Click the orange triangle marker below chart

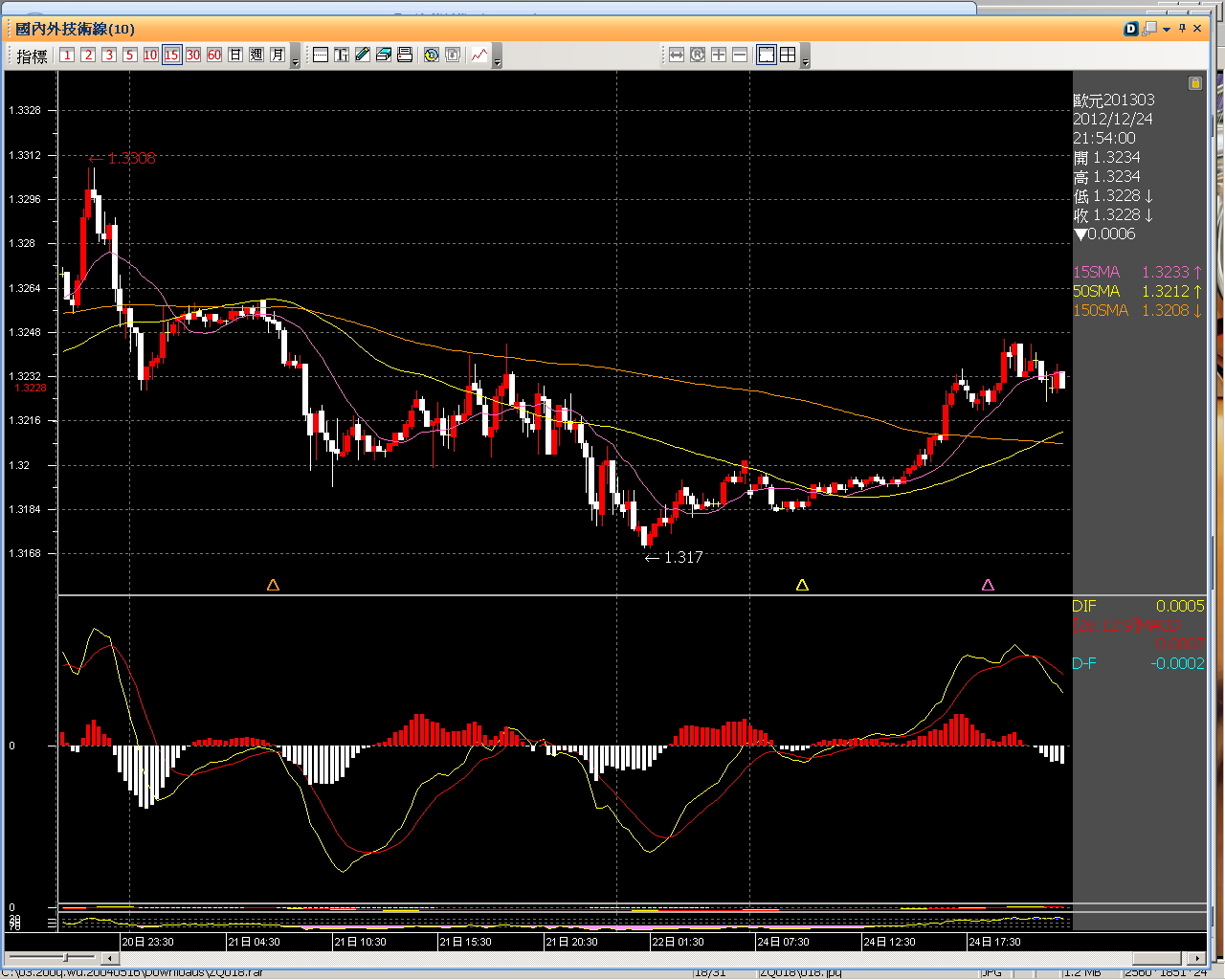coord(273,585)
